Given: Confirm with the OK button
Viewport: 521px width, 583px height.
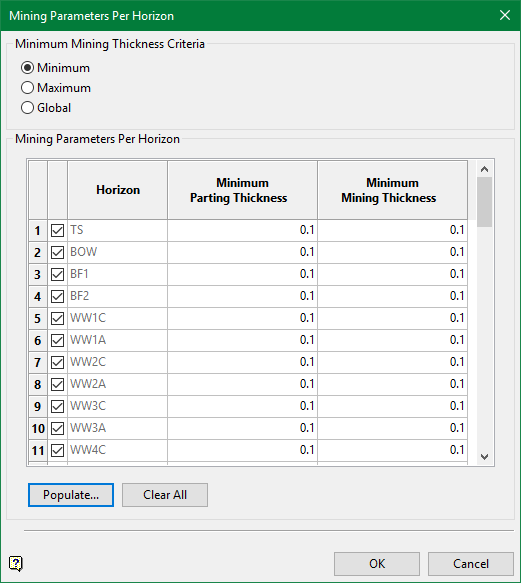Looking at the screenshot, I should click(x=377, y=564).
